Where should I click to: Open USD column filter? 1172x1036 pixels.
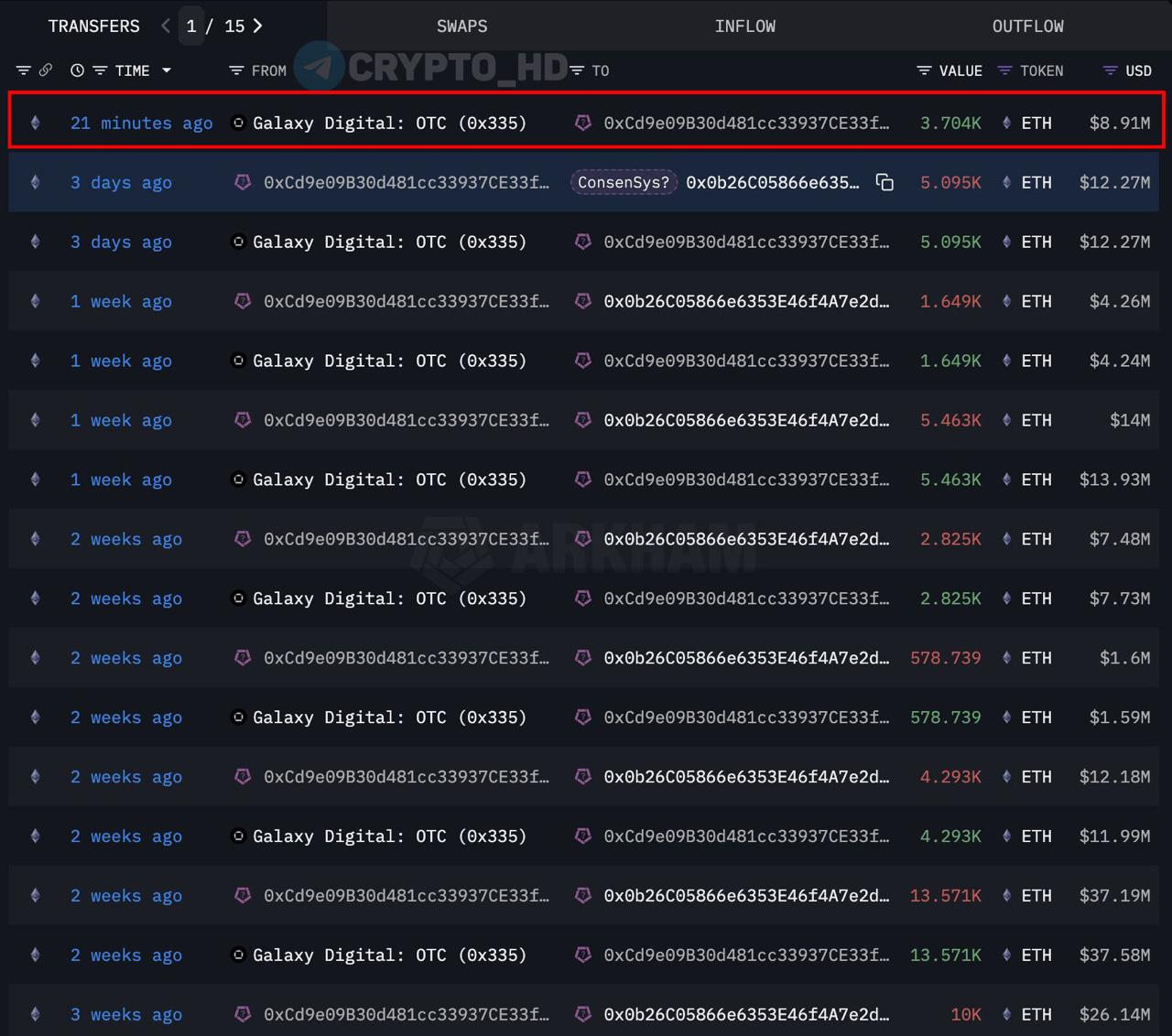[1111, 70]
